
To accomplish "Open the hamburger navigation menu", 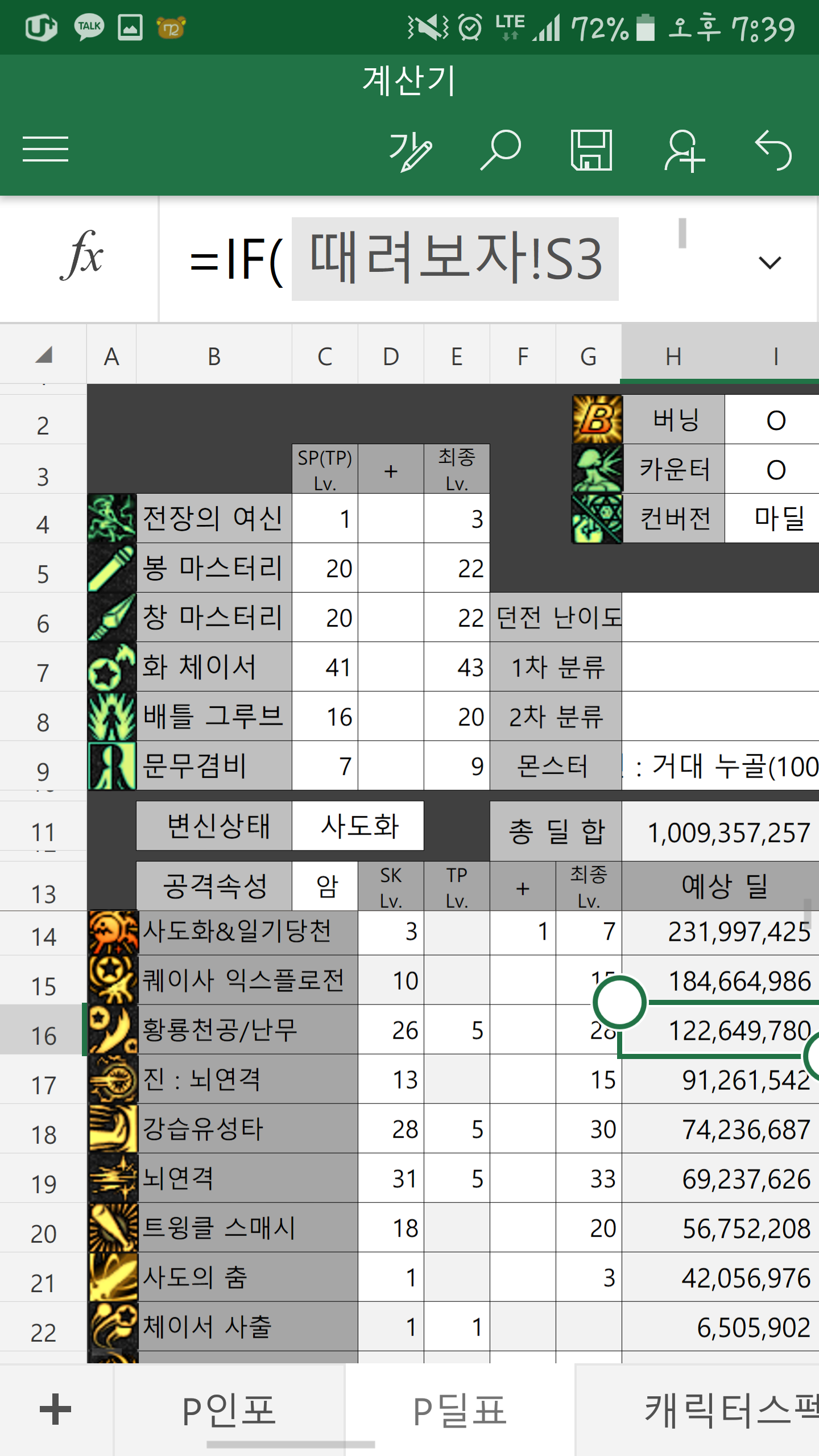I will pos(45,150).
